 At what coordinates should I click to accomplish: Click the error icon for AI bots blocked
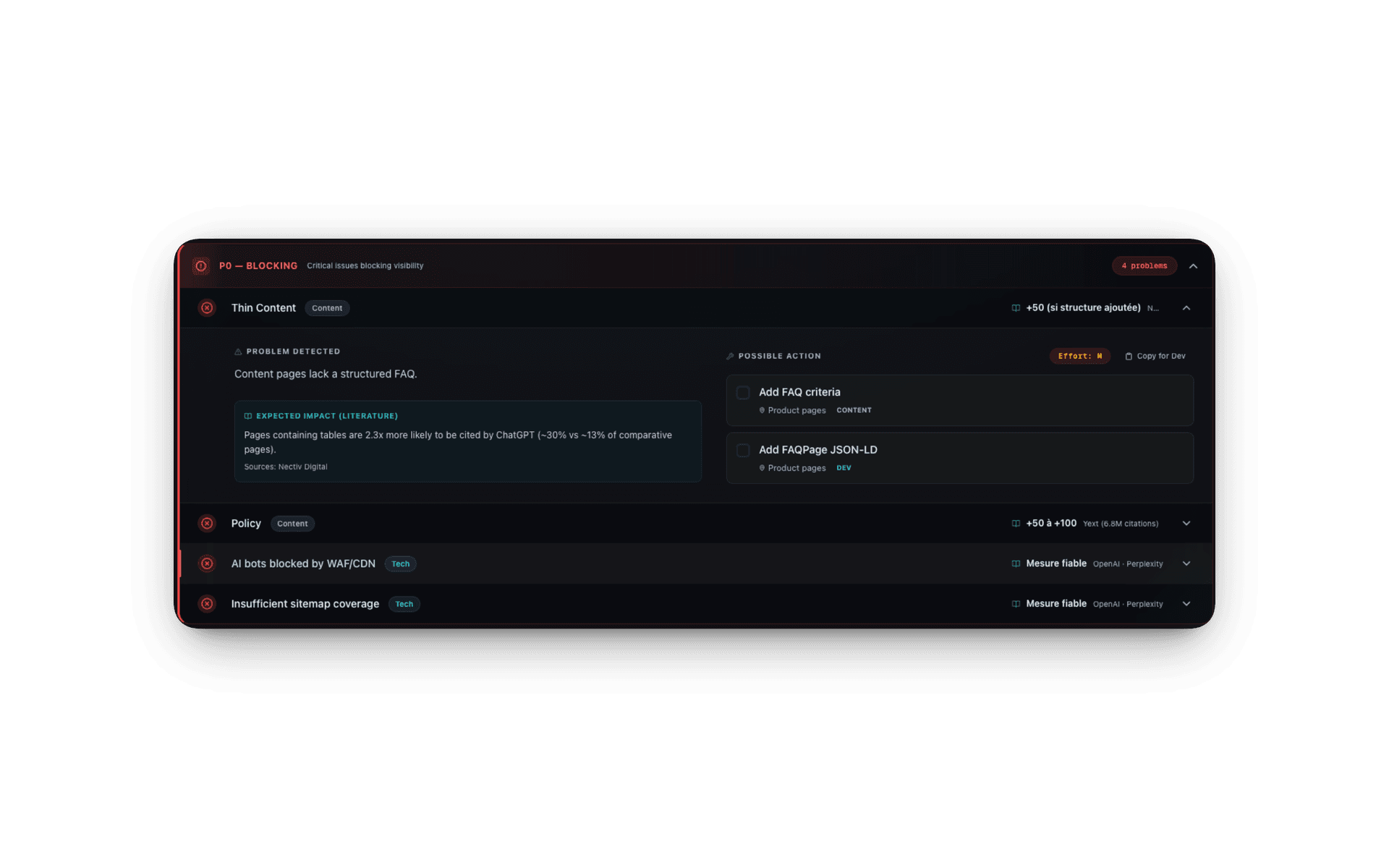(x=207, y=563)
